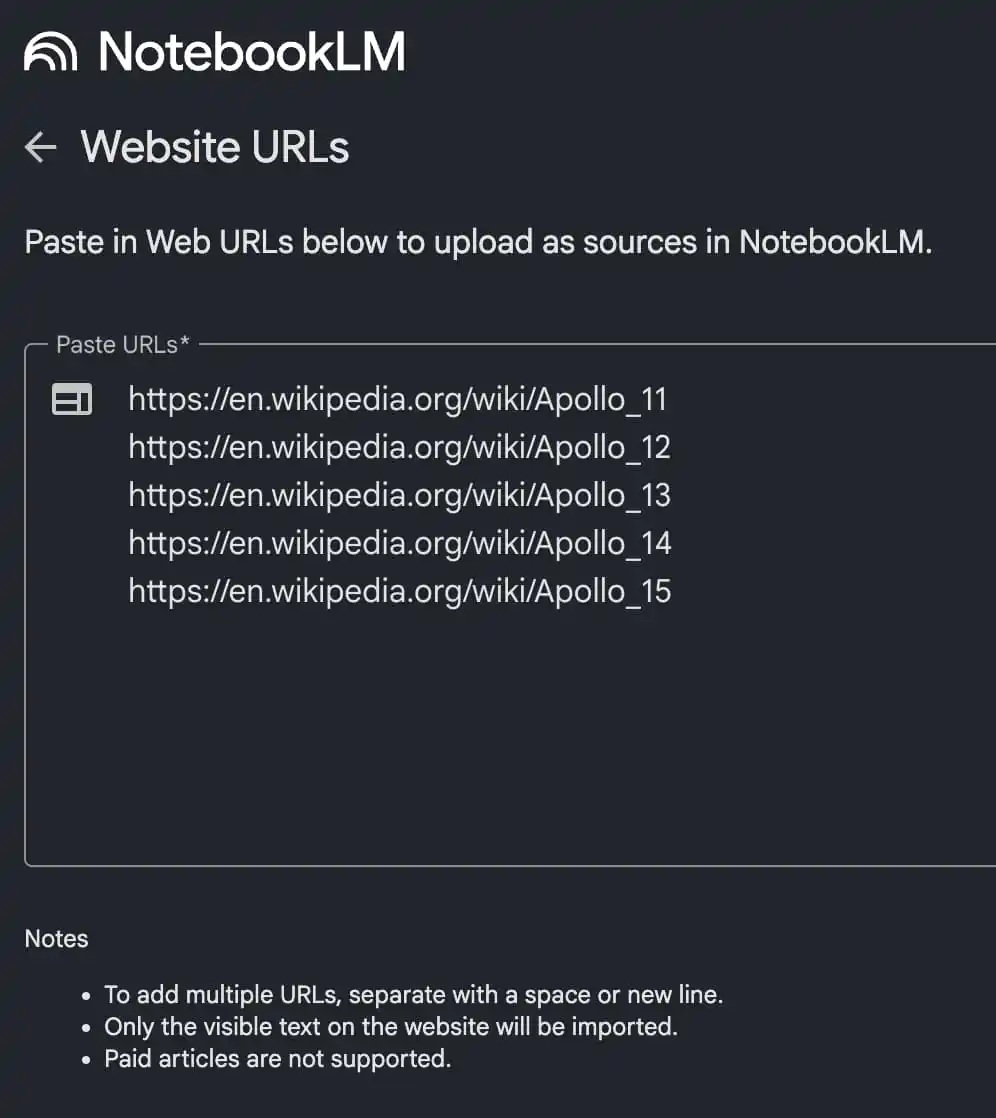The width and height of the screenshot is (996, 1118).
Task: Click the Apollo_12 Wikipedia URL line
Action: tap(399, 447)
